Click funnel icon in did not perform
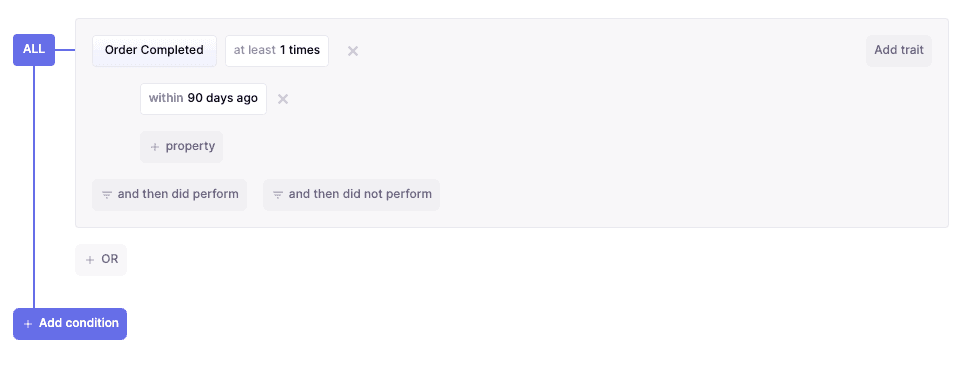This screenshot has height=374, width=969. [278, 195]
